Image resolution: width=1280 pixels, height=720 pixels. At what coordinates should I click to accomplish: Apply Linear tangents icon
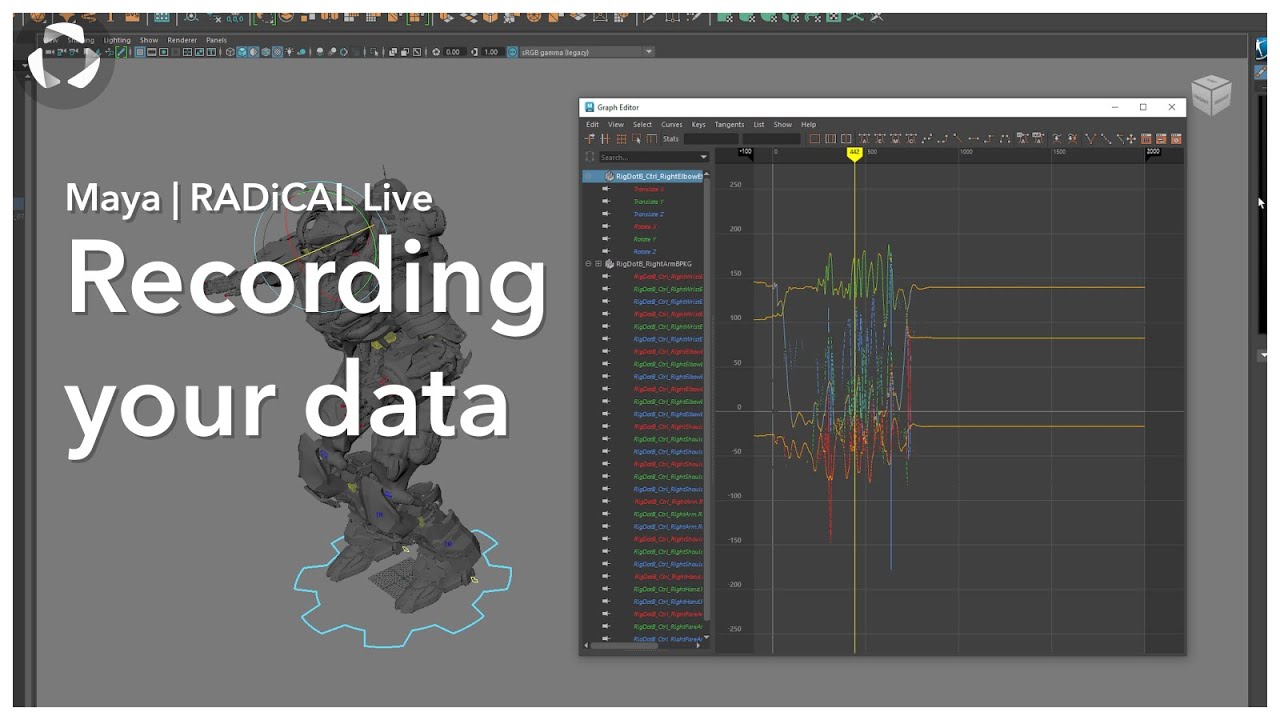coord(958,138)
